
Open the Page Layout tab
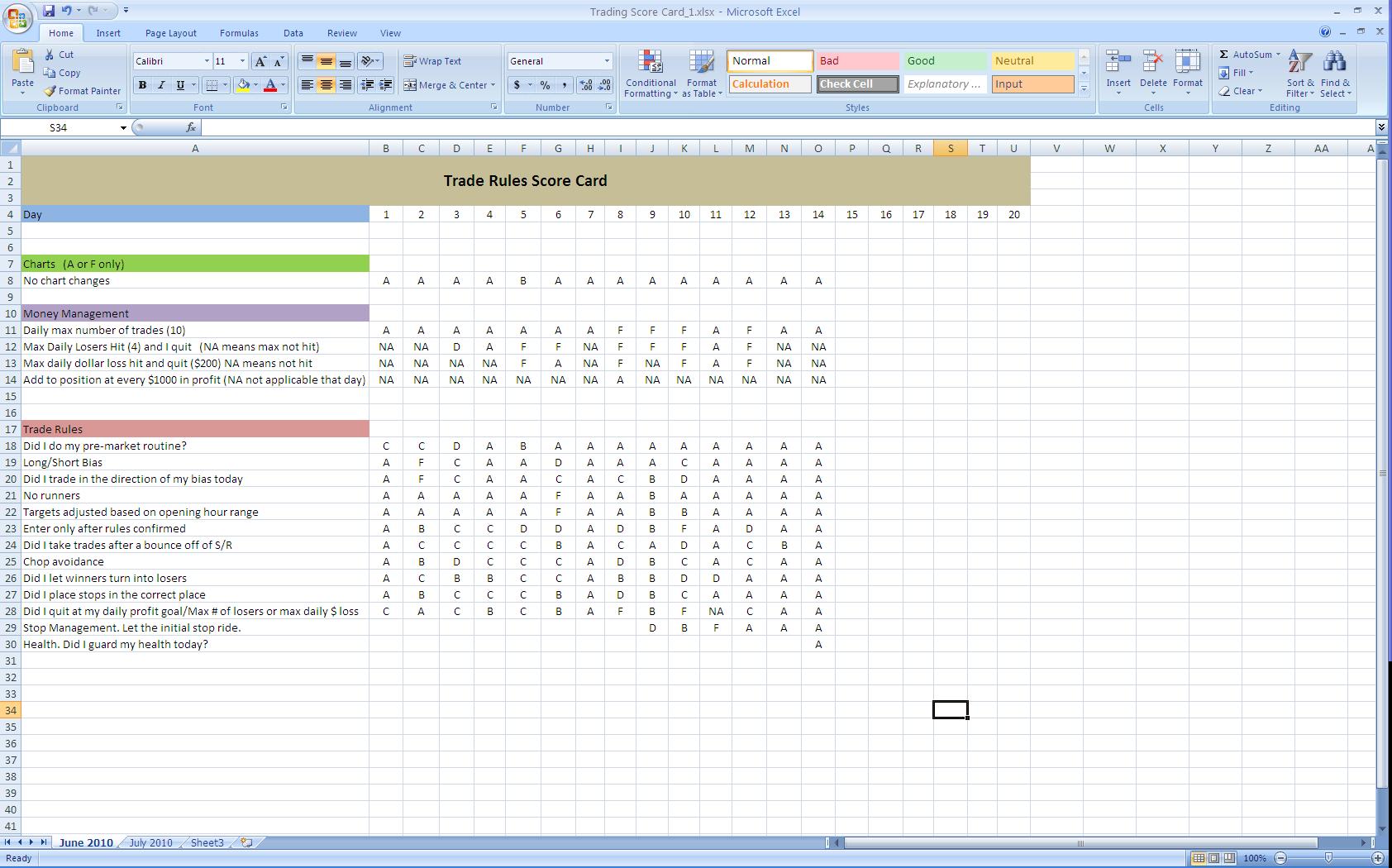171,33
